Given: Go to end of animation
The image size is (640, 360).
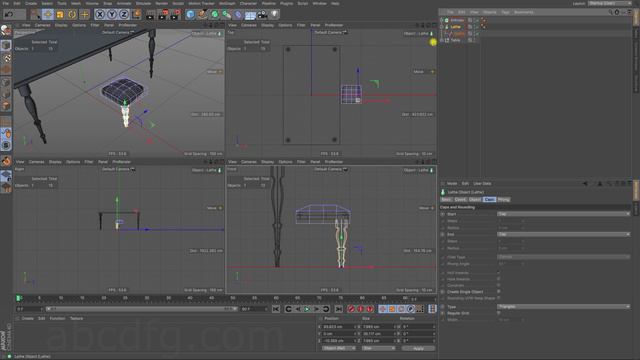Looking at the screenshot, I should (339, 309).
